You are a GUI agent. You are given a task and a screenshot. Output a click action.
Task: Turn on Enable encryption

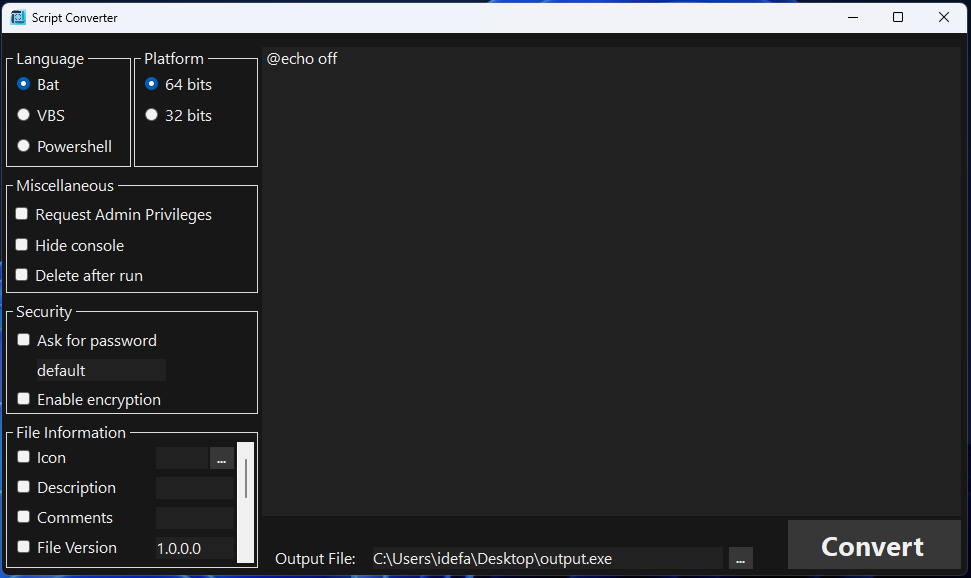(24, 399)
